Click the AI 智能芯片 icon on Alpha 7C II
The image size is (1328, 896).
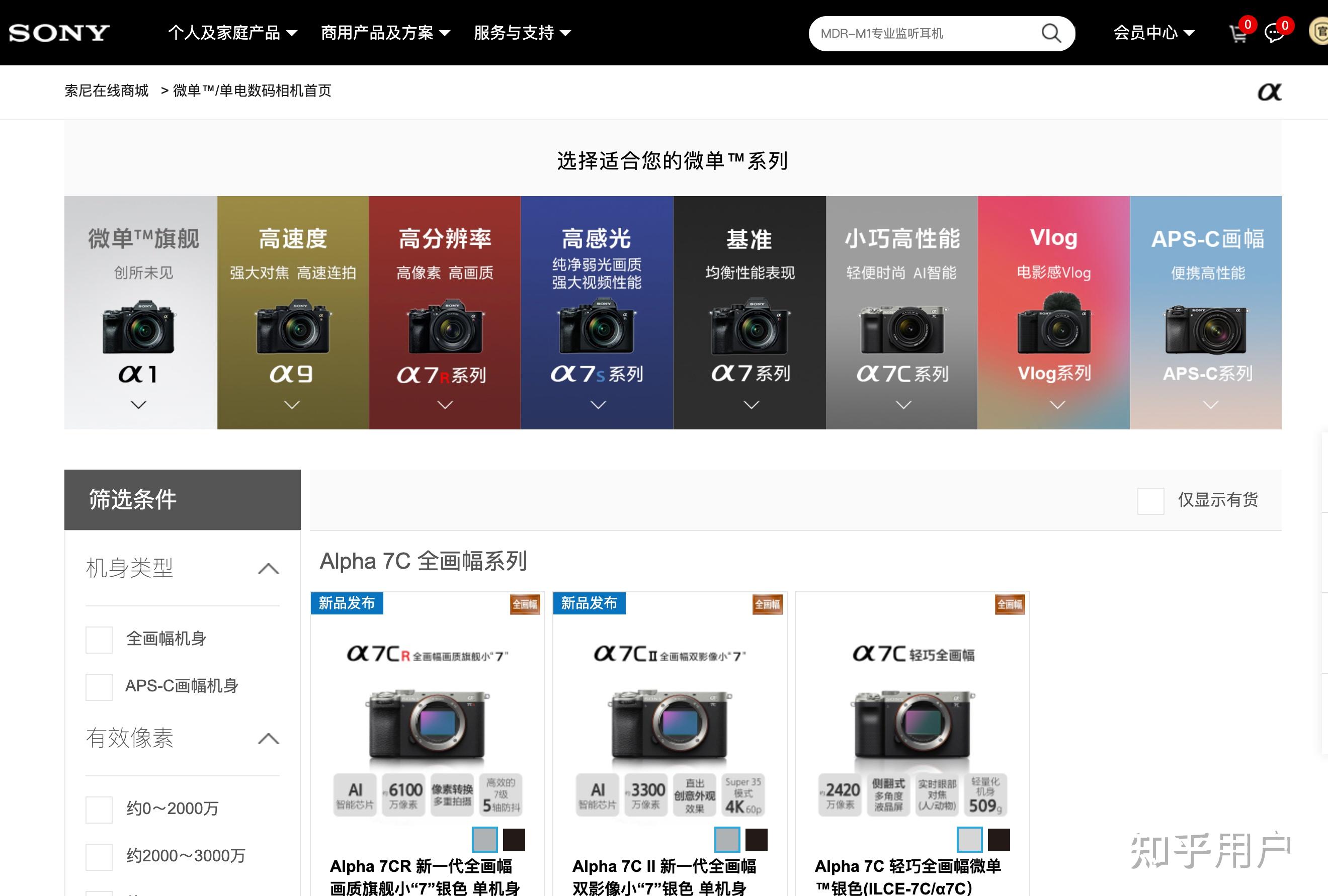point(598,795)
